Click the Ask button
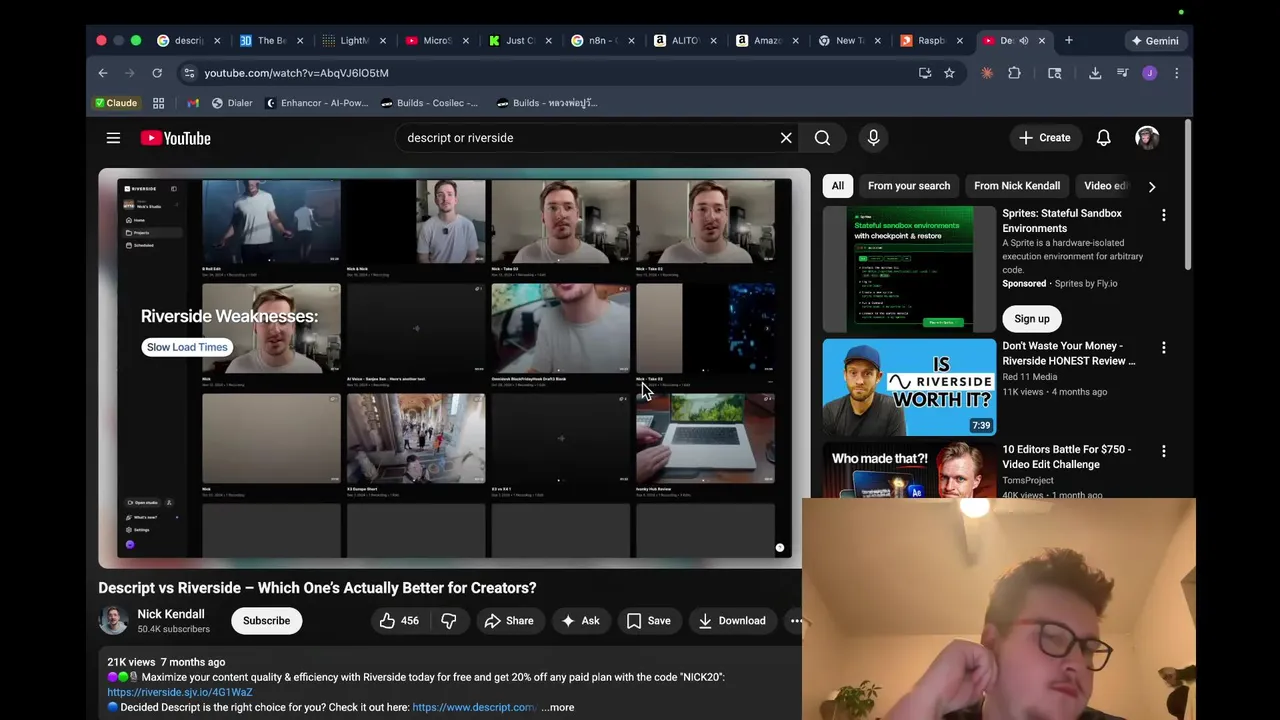The width and height of the screenshot is (1280, 720). pyautogui.click(x=580, y=621)
